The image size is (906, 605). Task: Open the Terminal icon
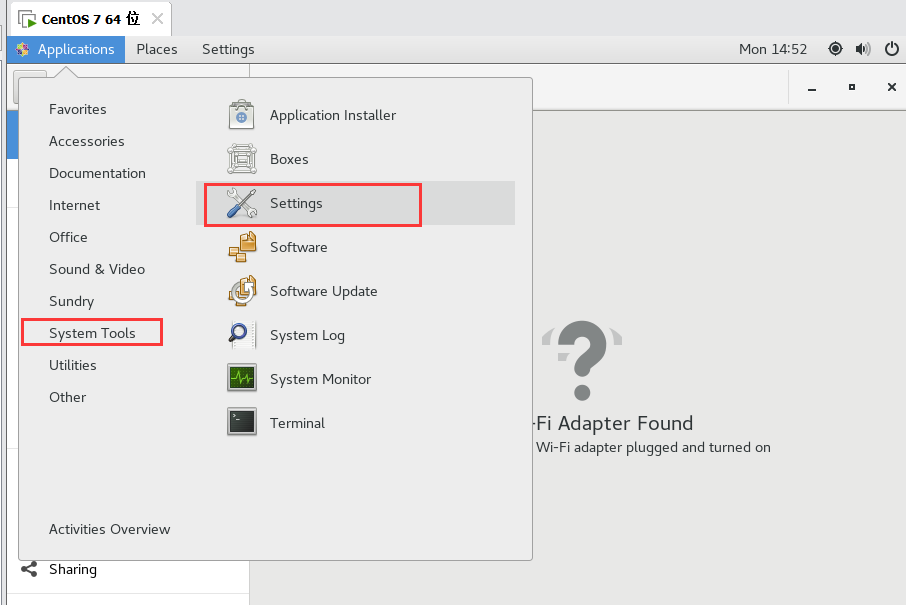click(x=242, y=422)
